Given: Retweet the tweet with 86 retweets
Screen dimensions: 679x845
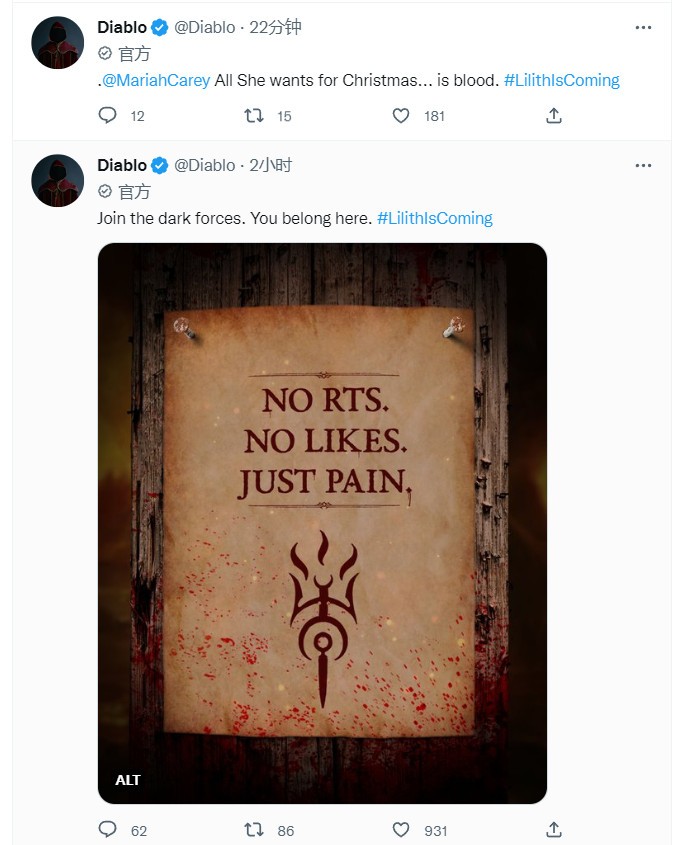Looking at the screenshot, I should coord(255,829).
